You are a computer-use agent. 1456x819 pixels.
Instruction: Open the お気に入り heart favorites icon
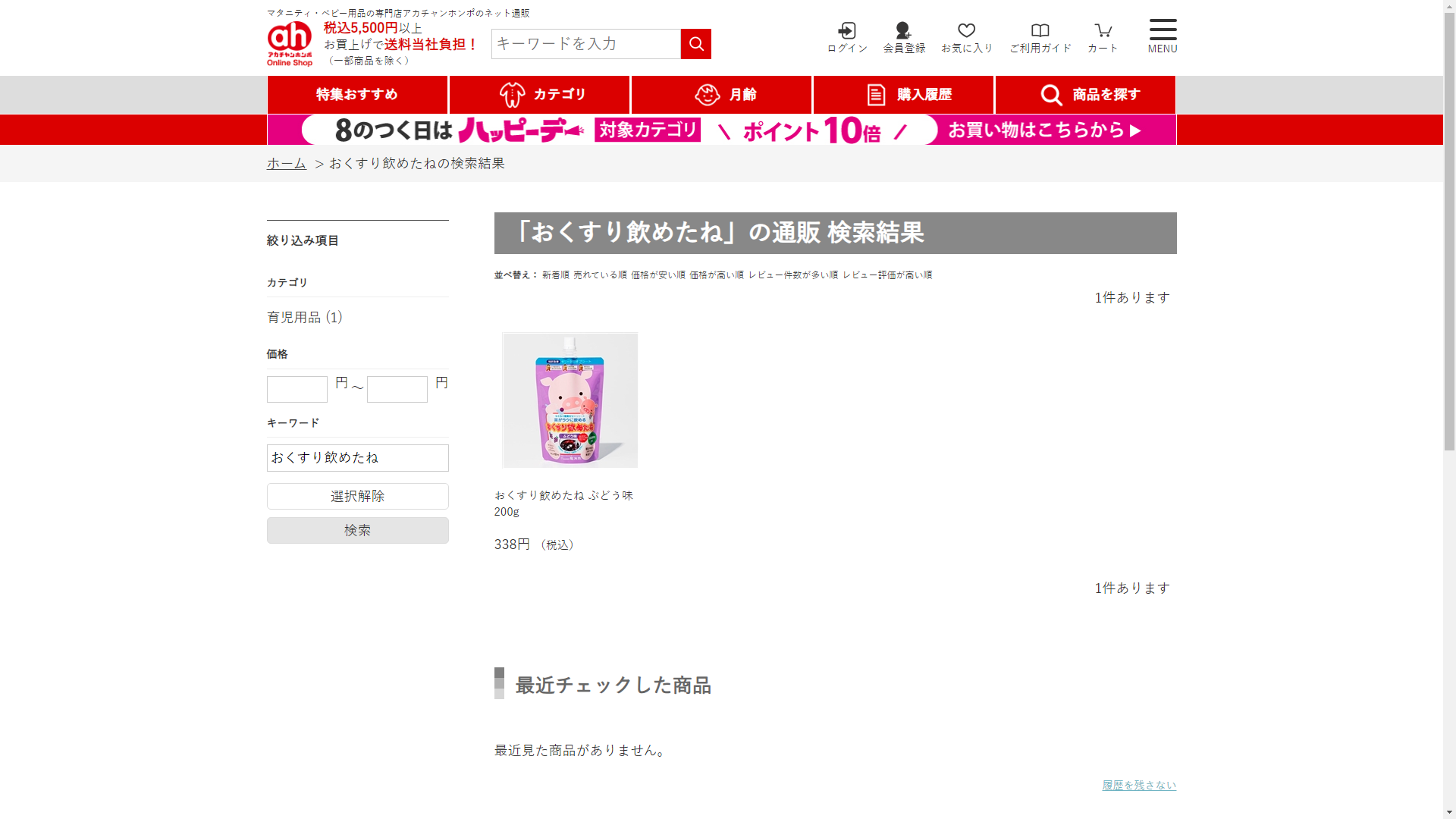coord(966,37)
